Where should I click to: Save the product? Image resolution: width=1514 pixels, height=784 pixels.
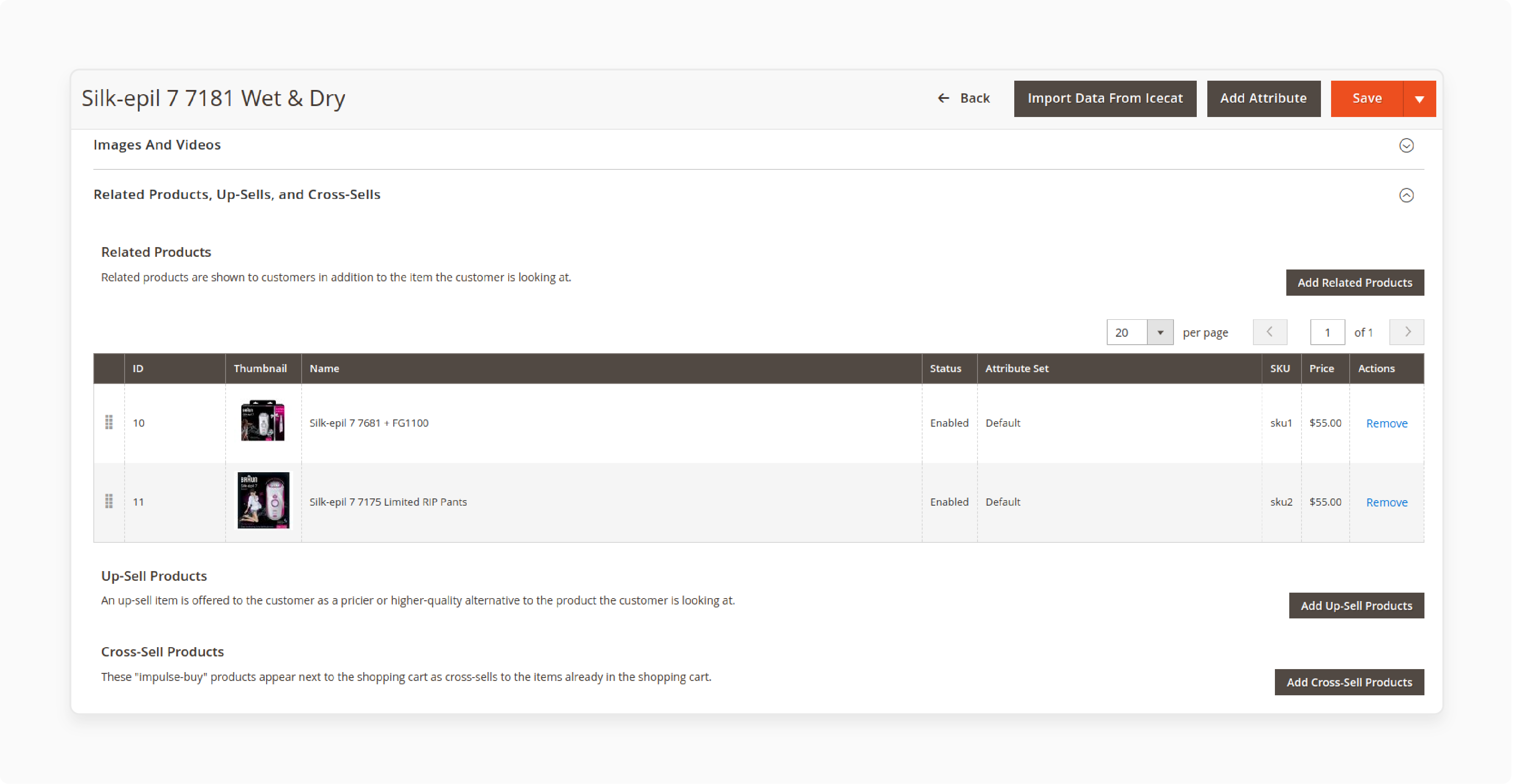click(x=1367, y=98)
